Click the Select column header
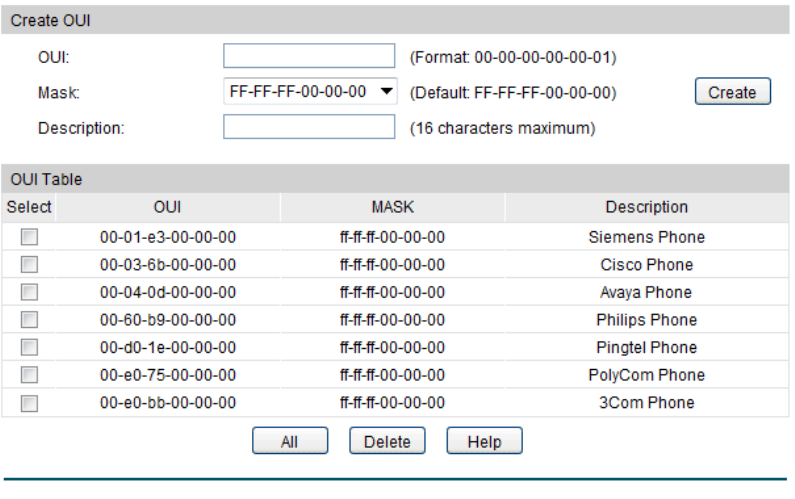Image resolution: width=795 pixels, height=499 pixels. point(28,207)
